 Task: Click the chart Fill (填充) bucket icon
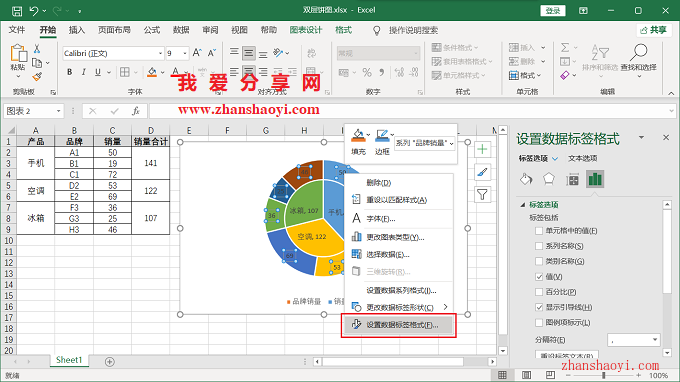pyautogui.click(x=358, y=135)
